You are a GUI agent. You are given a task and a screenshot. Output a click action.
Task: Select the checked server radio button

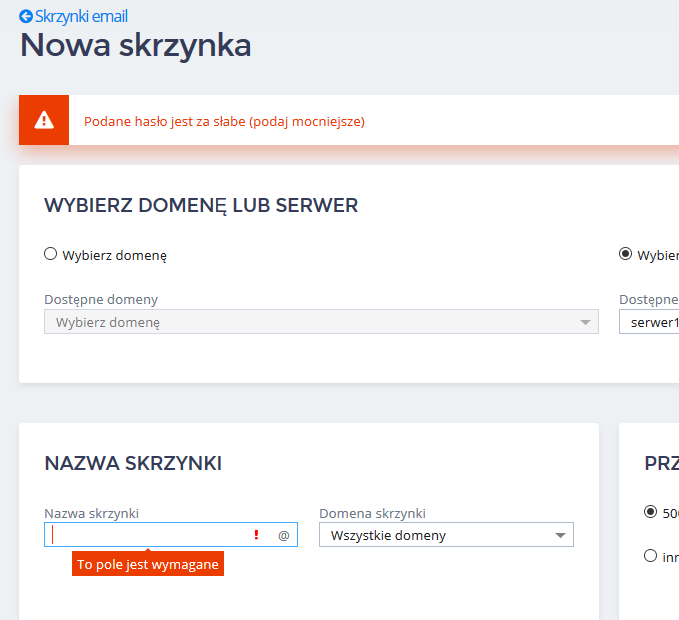click(625, 254)
